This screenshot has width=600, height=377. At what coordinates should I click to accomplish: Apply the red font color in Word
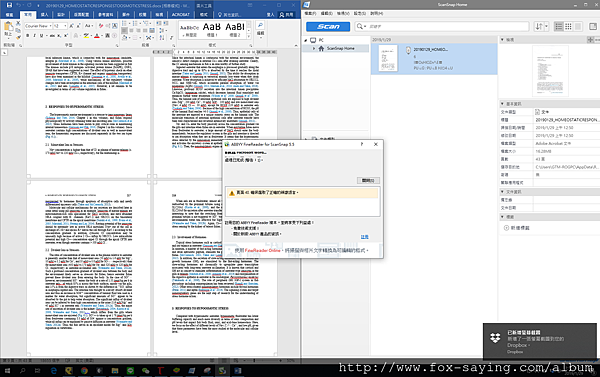pyautogui.click(x=97, y=36)
